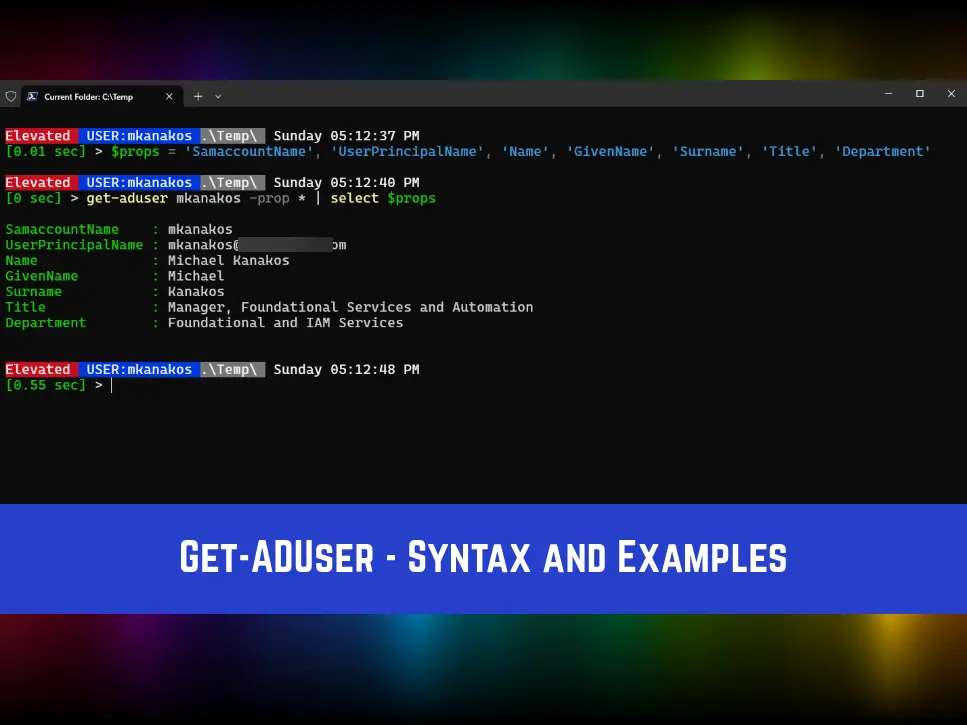Screen dimensions: 967x725
Task: Click the Sunday 05:12:37 PM timestamp
Action: (346, 135)
